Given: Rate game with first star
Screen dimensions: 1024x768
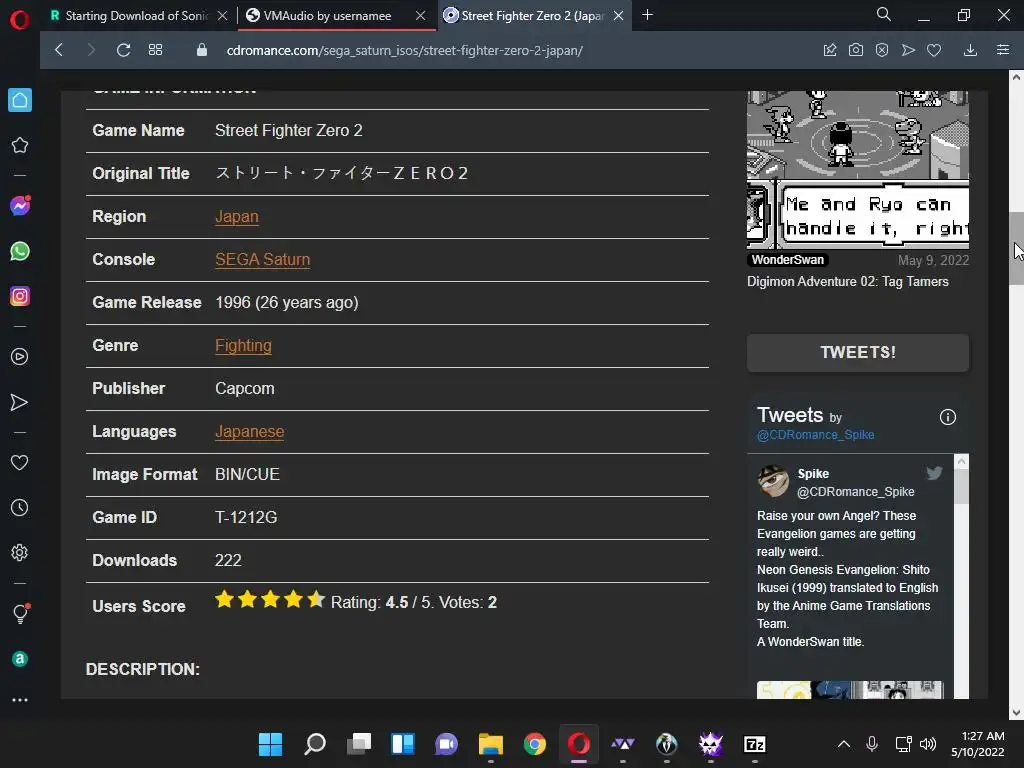Looking at the screenshot, I should point(224,599).
